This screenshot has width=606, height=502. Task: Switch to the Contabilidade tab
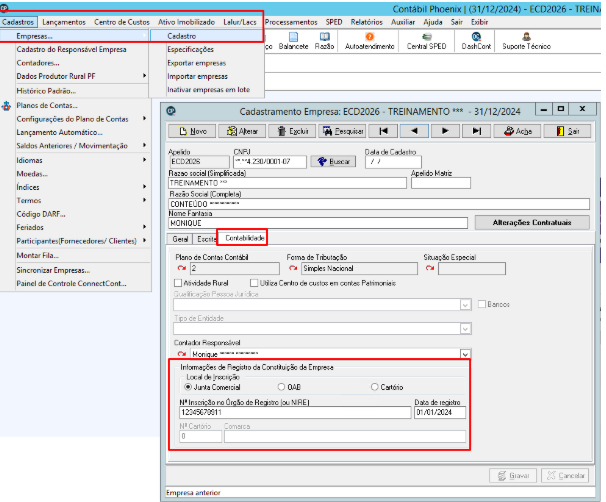click(245, 238)
